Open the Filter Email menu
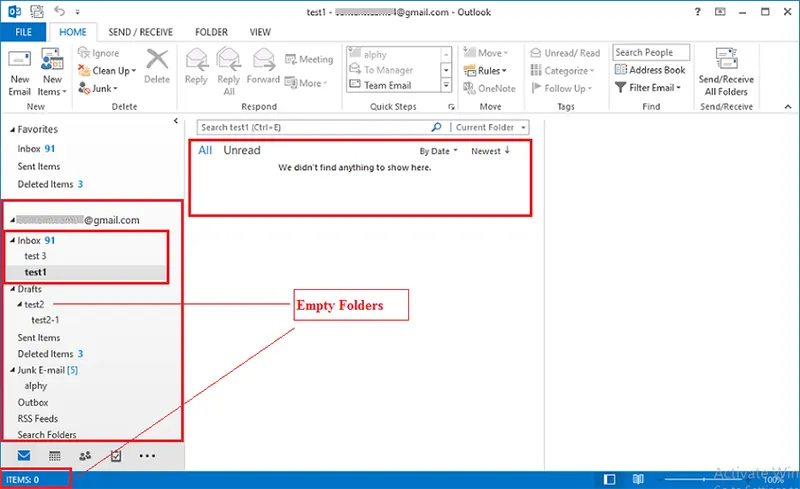 (x=648, y=87)
